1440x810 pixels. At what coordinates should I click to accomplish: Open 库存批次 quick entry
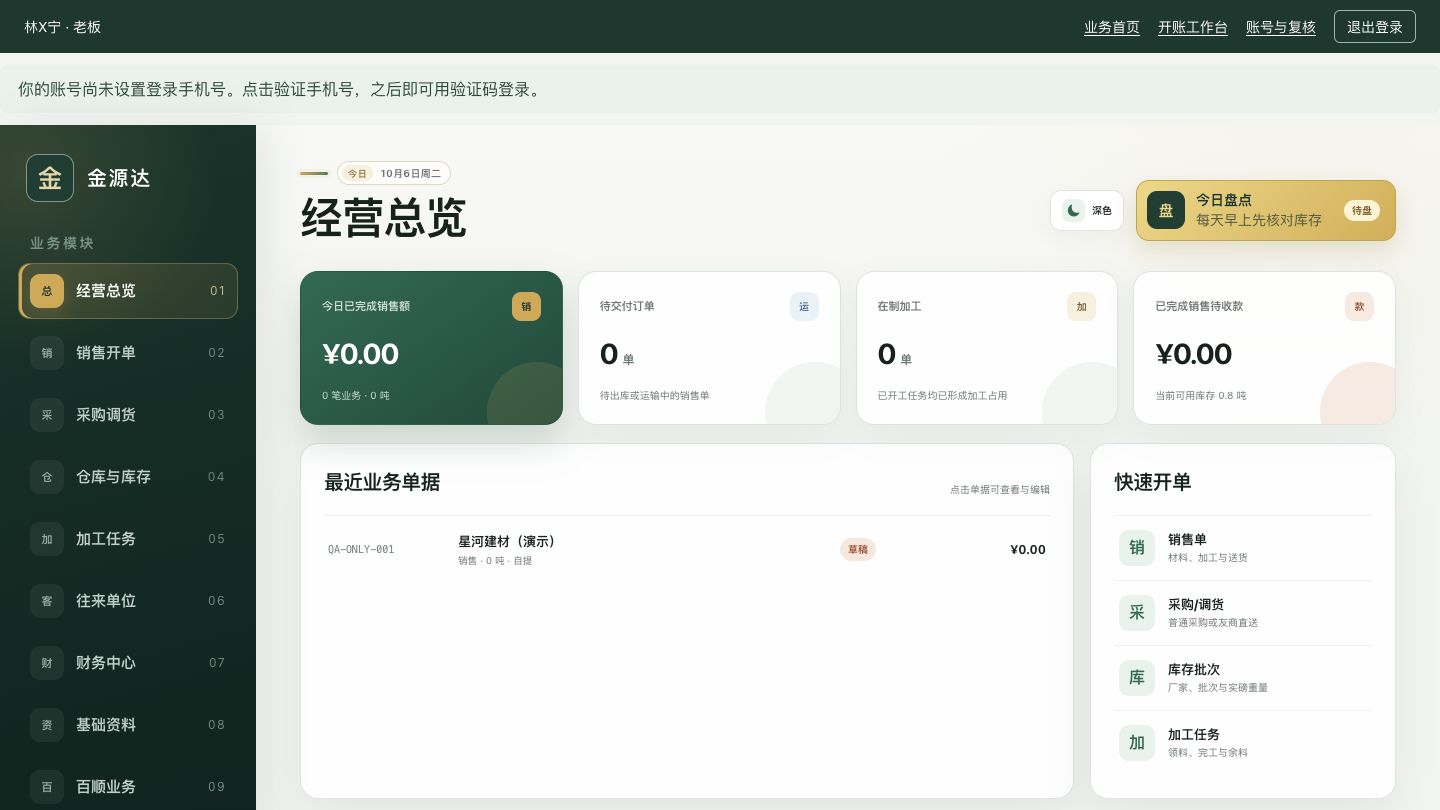(x=1243, y=678)
